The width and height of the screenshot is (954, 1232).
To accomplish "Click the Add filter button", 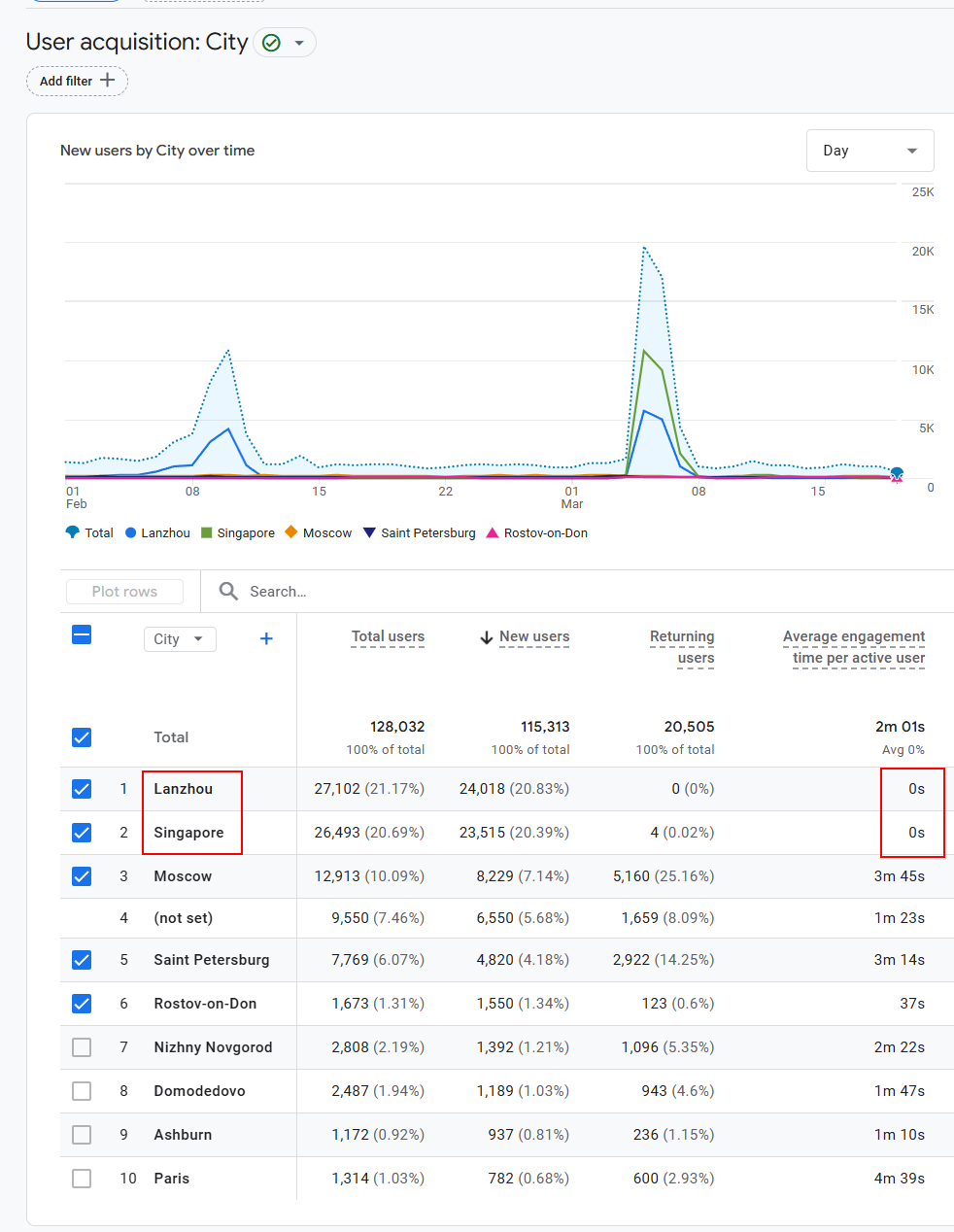I will point(77,81).
